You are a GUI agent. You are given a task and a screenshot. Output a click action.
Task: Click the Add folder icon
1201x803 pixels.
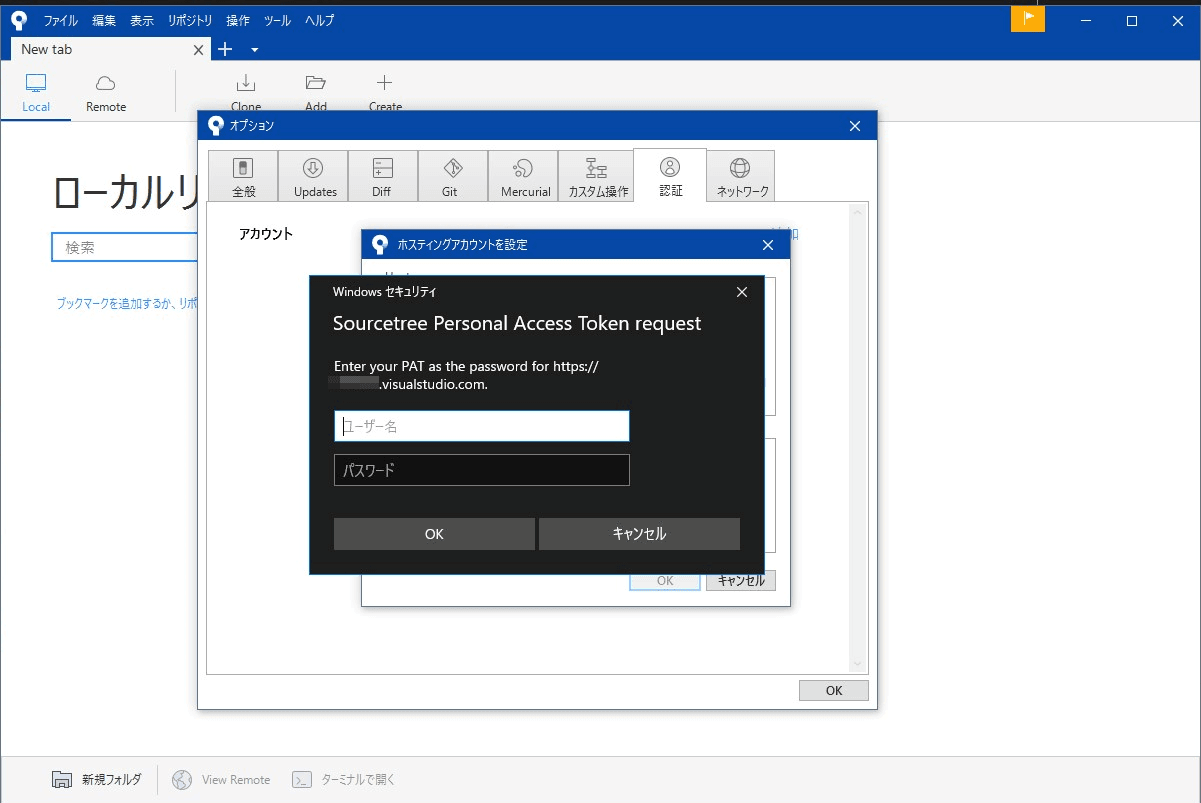coord(316,84)
